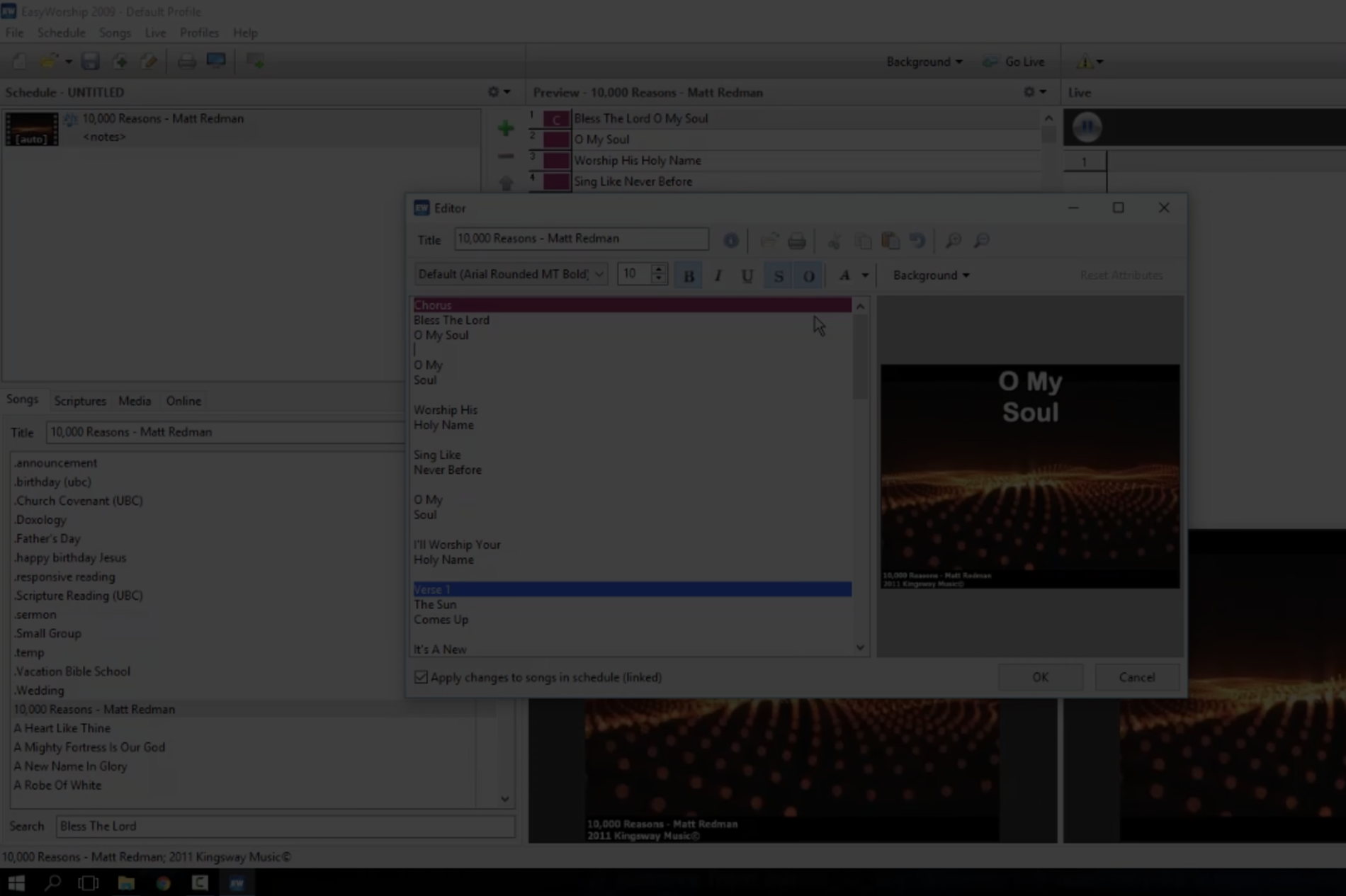This screenshot has height=896, width=1346.
Task: Click the Print icon in main toolbar
Action: (186, 62)
